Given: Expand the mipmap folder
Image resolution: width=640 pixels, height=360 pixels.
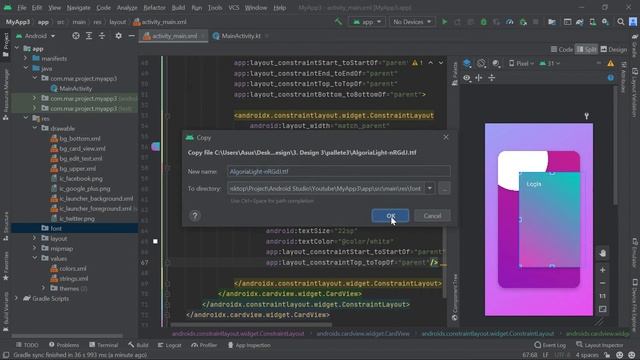Looking at the screenshot, I should coord(35,248).
